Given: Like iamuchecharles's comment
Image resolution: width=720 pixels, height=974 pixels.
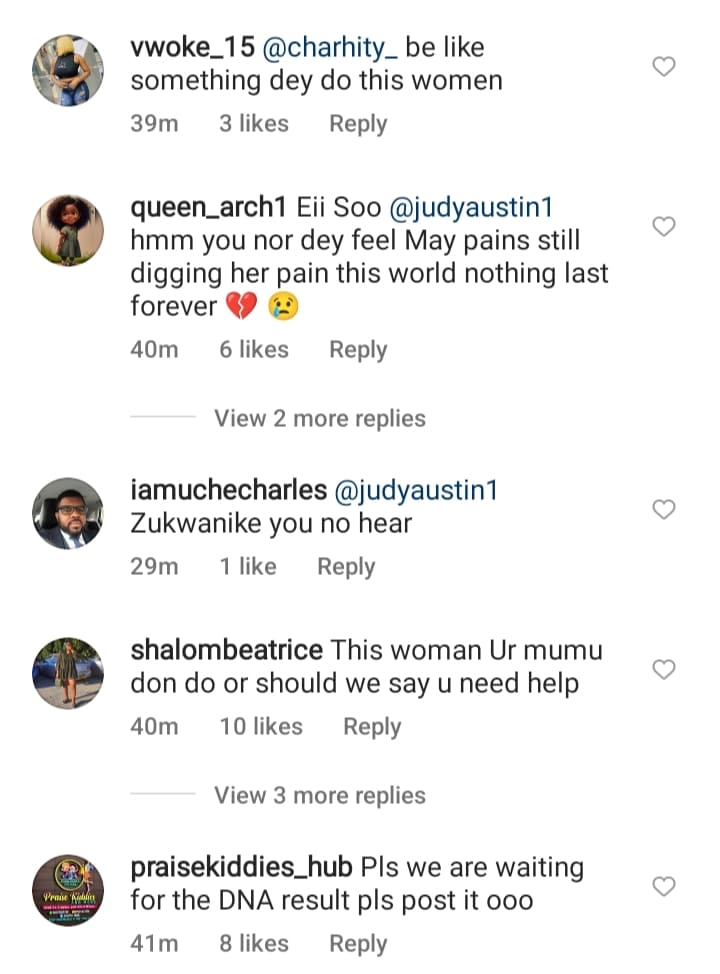Looking at the screenshot, I should (x=664, y=510).
